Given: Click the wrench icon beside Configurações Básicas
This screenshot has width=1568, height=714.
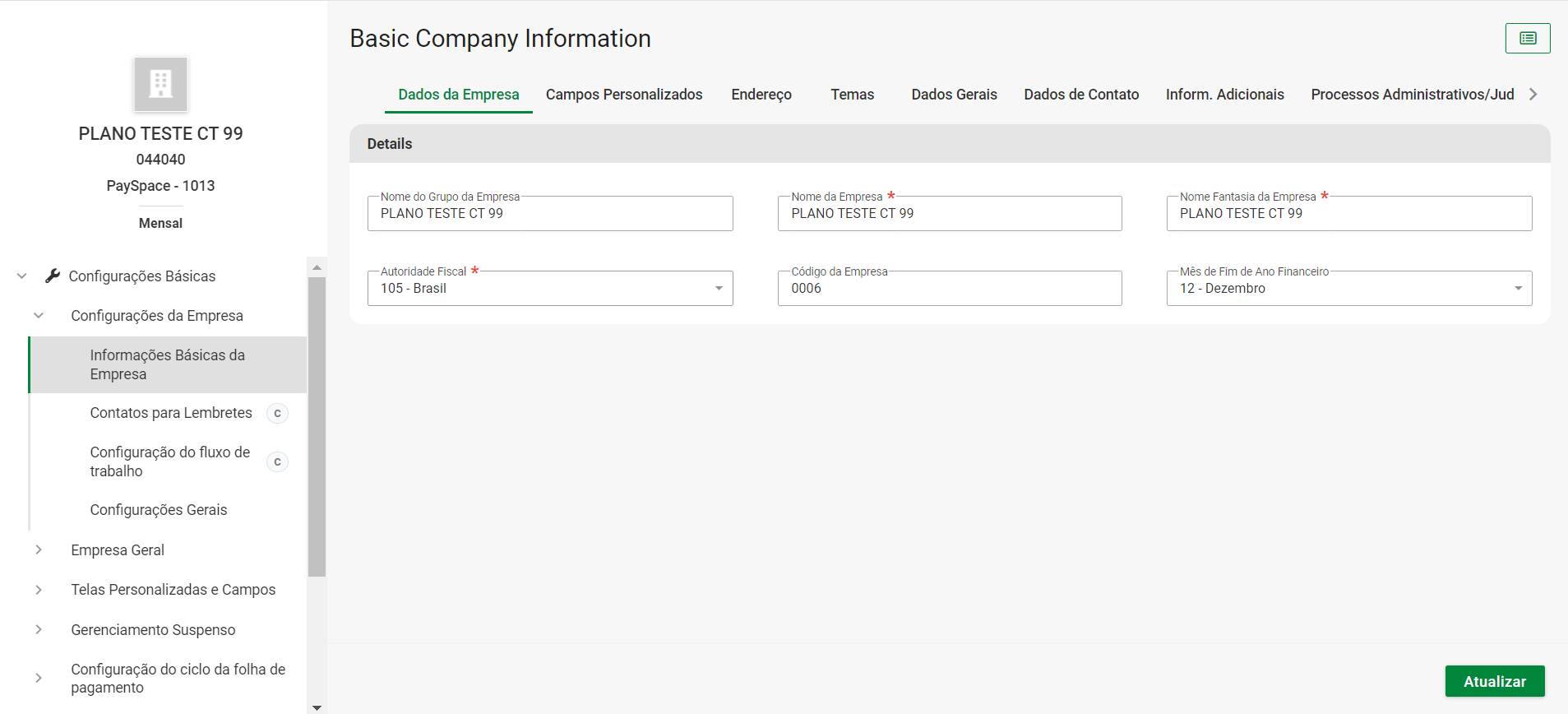Looking at the screenshot, I should coord(53,276).
